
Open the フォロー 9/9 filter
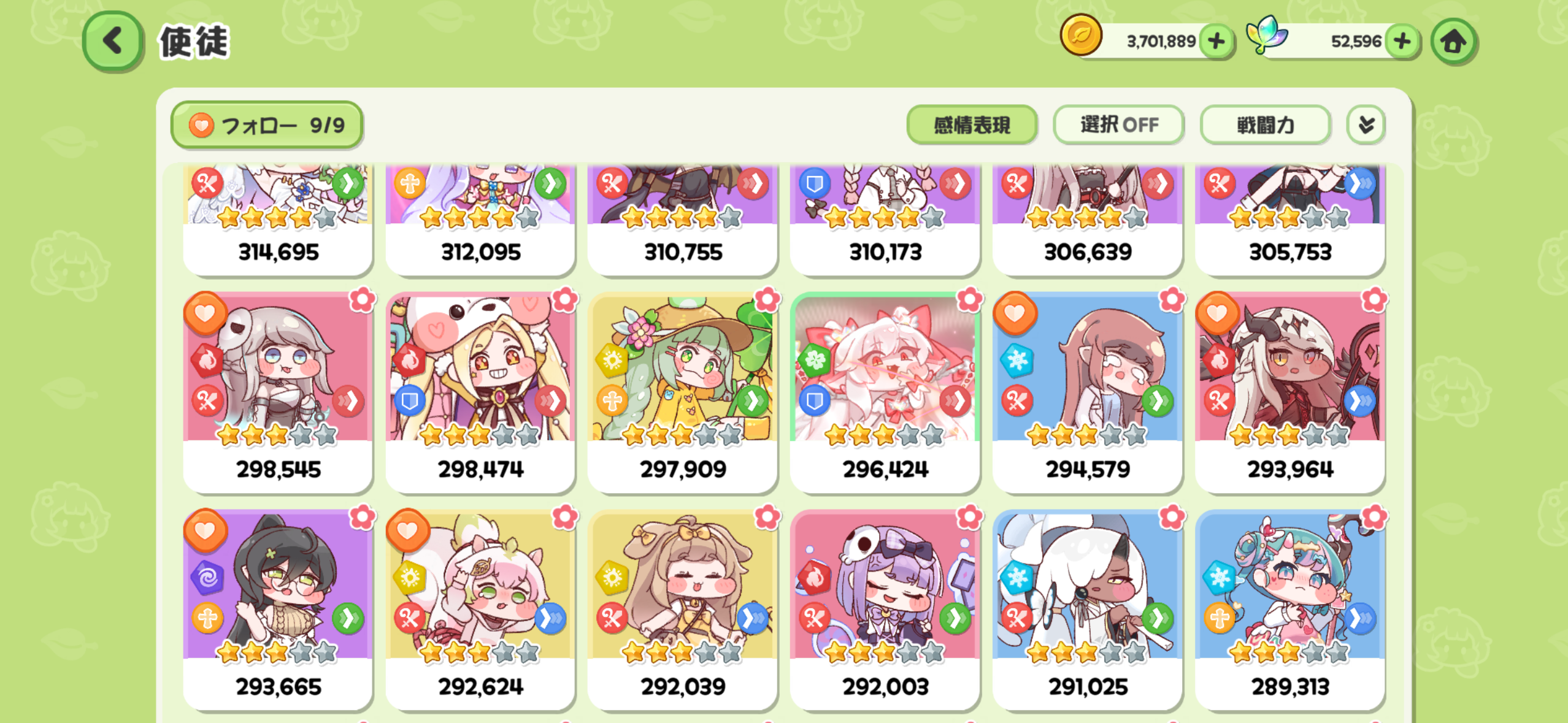pos(267,125)
